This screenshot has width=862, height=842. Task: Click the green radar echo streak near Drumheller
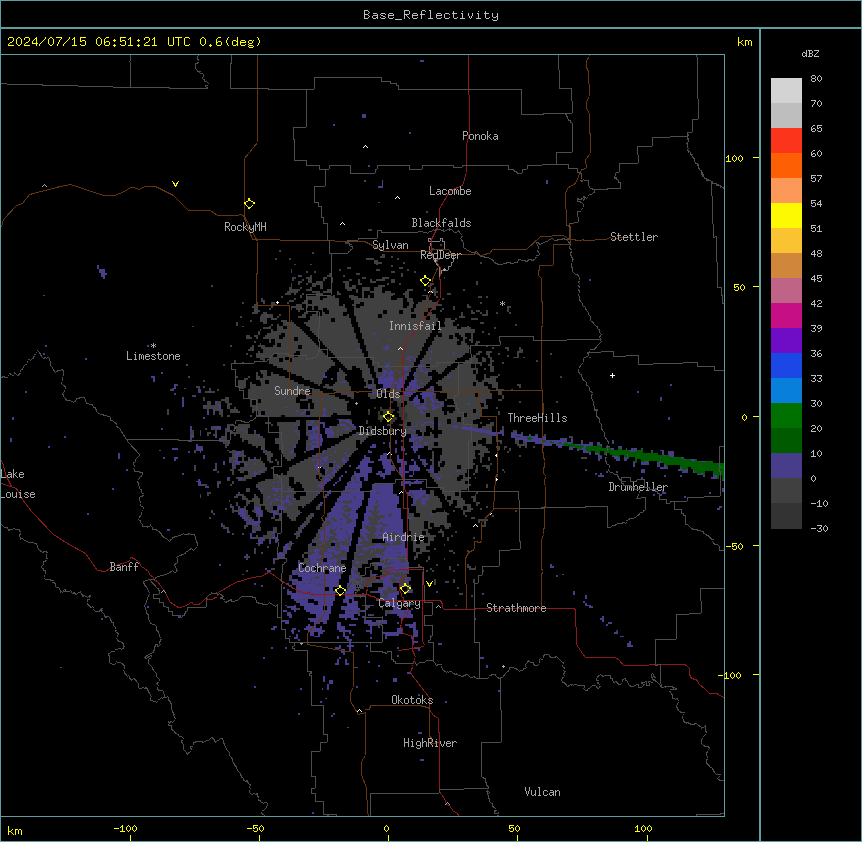coord(646,456)
